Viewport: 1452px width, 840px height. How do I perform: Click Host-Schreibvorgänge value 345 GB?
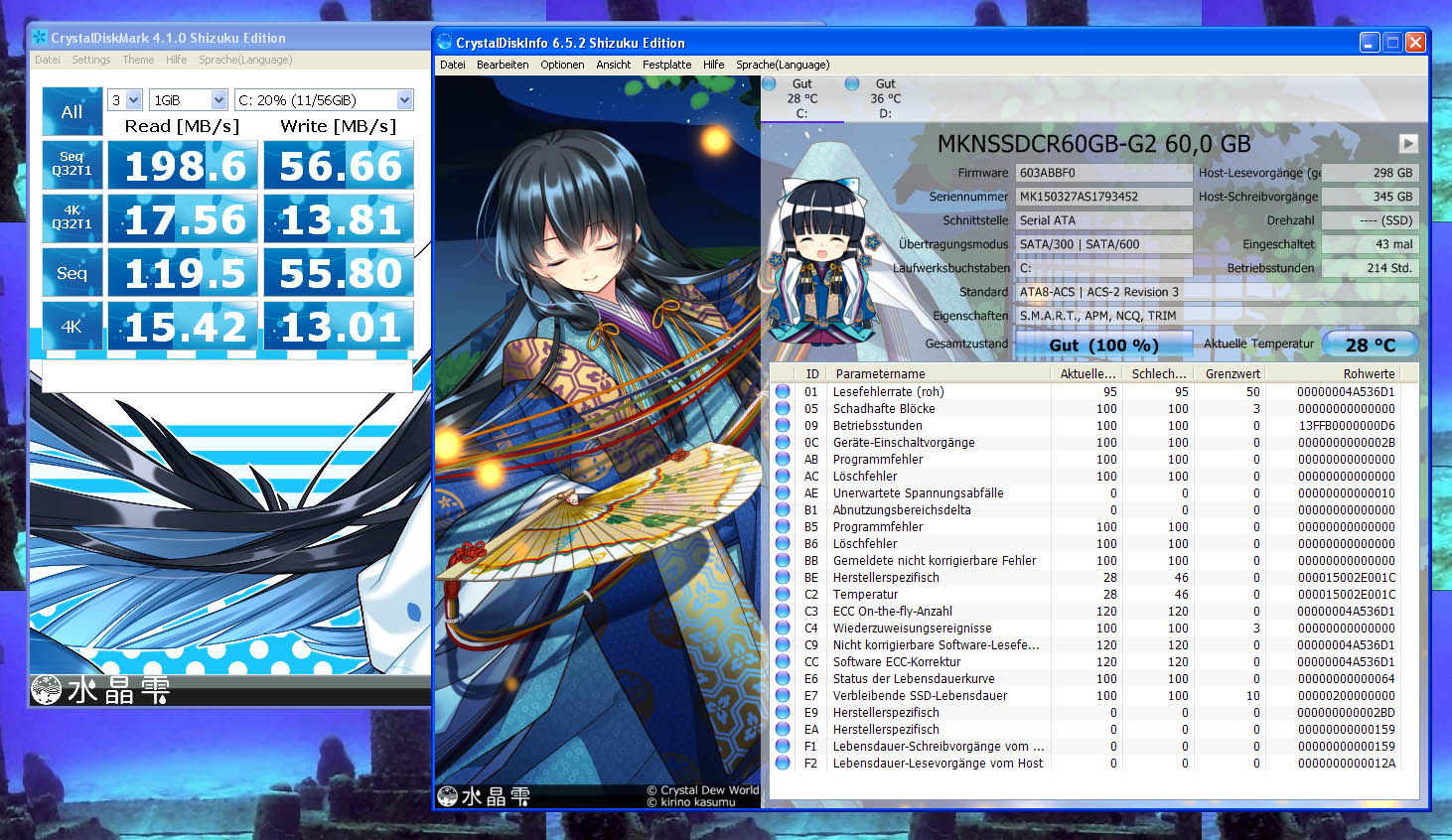[1371, 197]
